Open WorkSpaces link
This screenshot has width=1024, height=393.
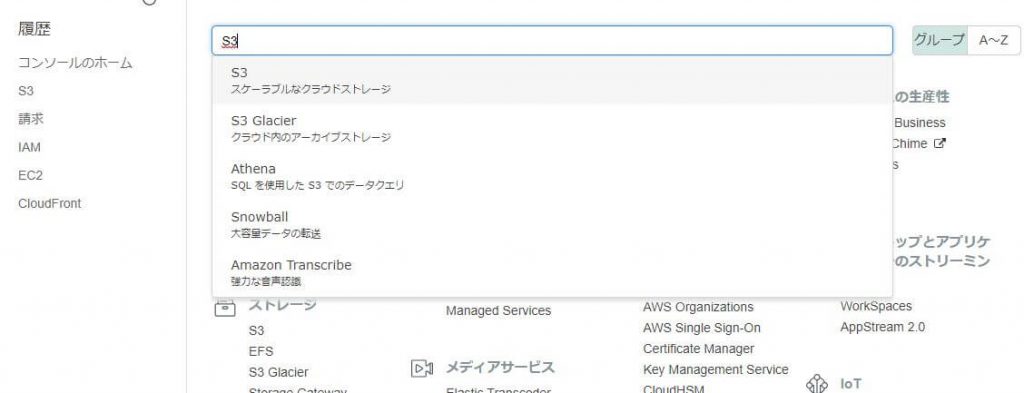(x=876, y=306)
